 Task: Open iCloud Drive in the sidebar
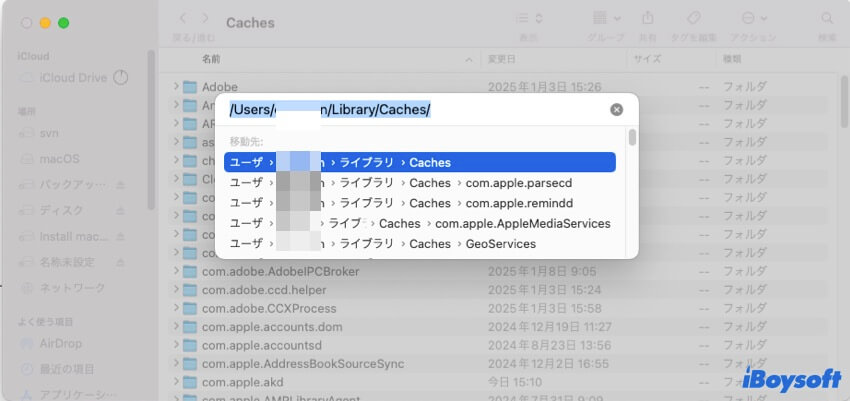[73, 78]
